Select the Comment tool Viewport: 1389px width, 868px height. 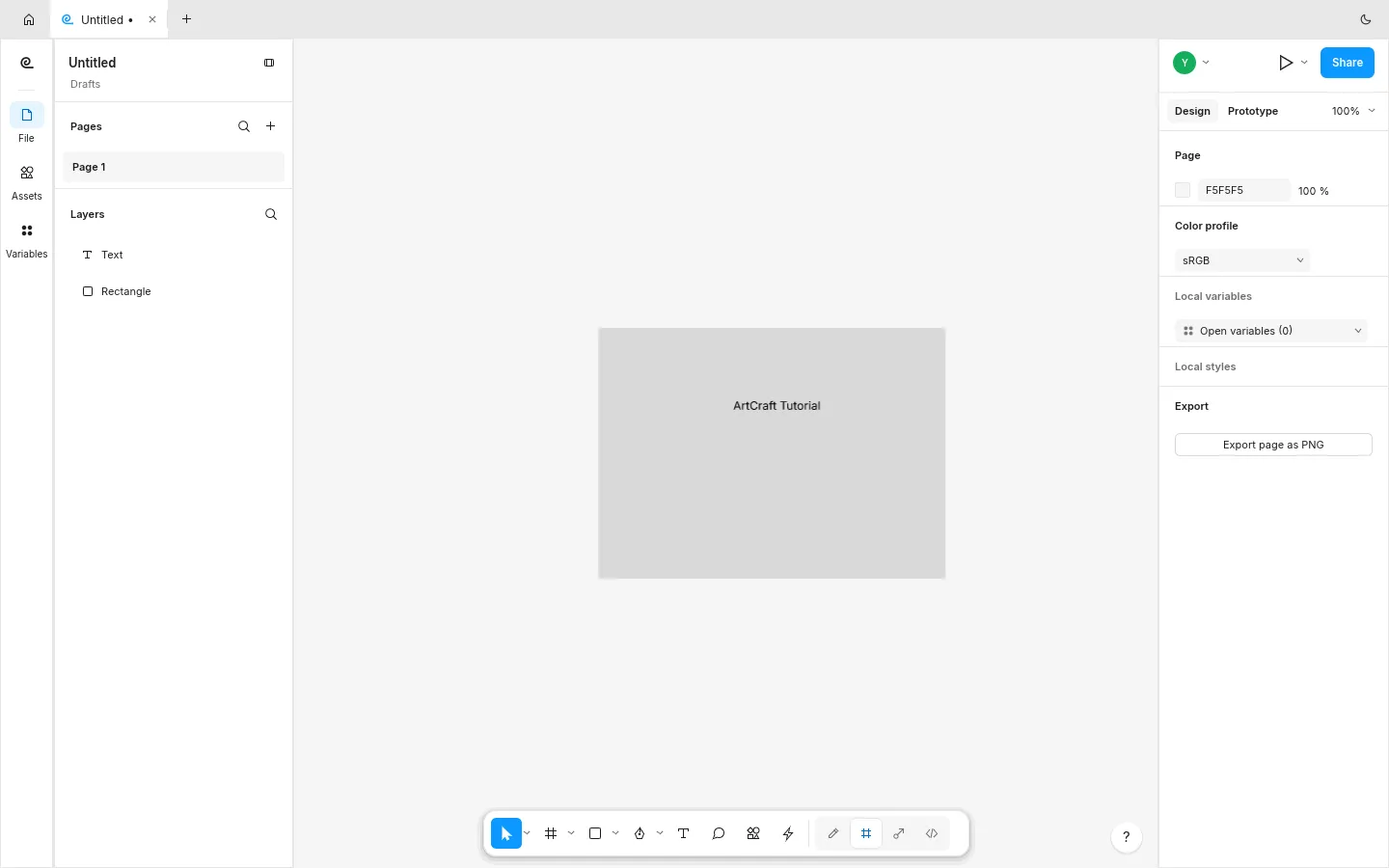pyautogui.click(x=719, y=833)
